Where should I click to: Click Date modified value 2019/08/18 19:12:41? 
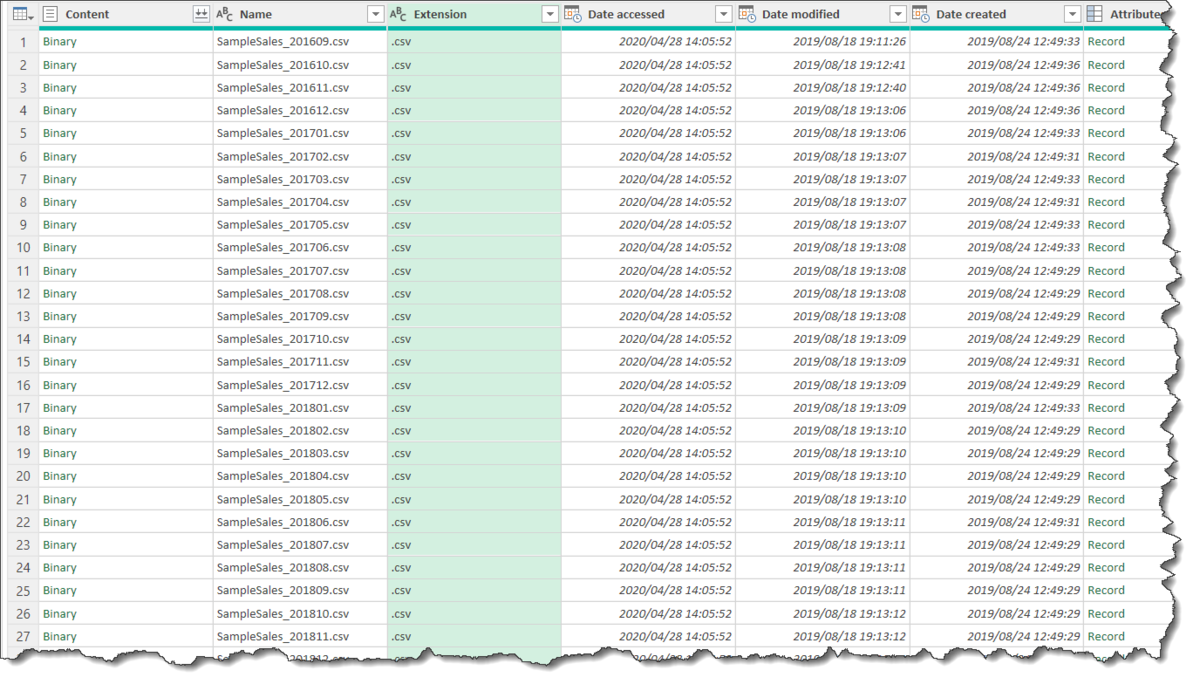point(849,65)
